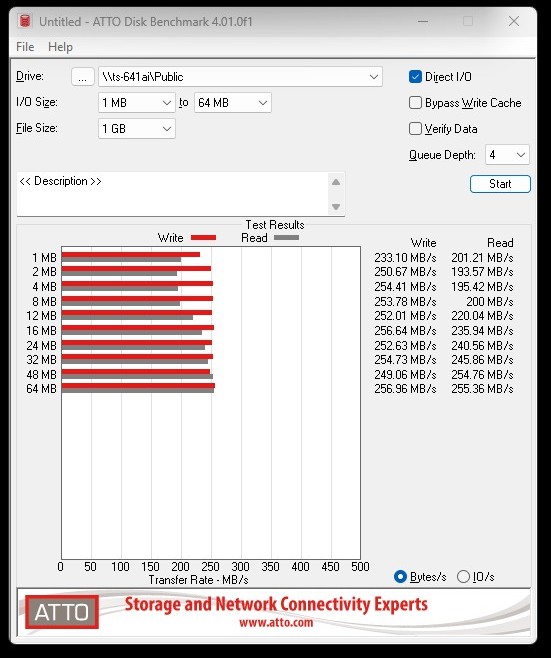Viewport: 551px width, 658px height.
Task: Open the Help menu
Action: [x=60, y=47]
